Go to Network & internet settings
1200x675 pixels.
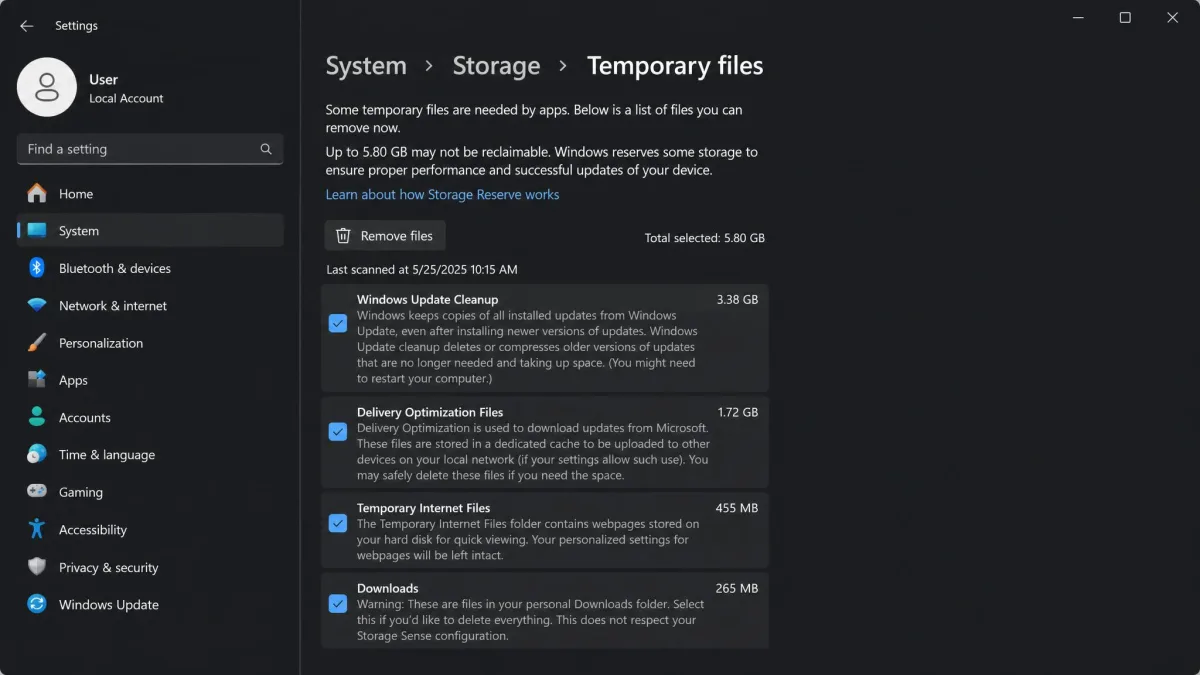[x=150, y=306]
